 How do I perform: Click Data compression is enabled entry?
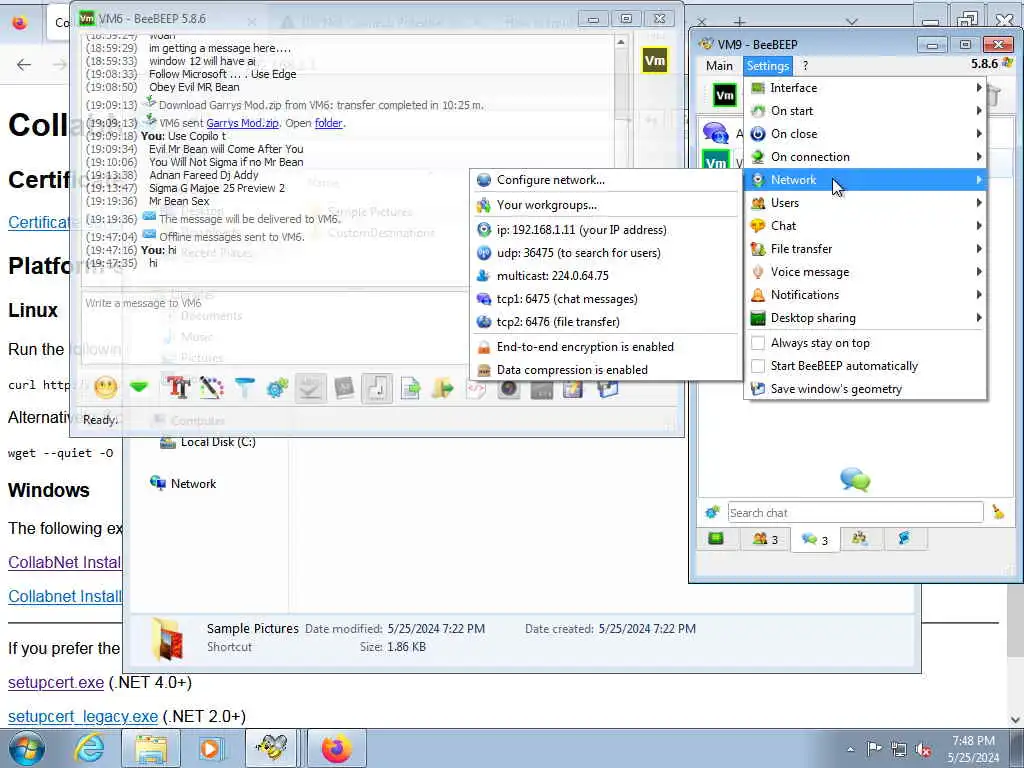[x=606, y=370]
